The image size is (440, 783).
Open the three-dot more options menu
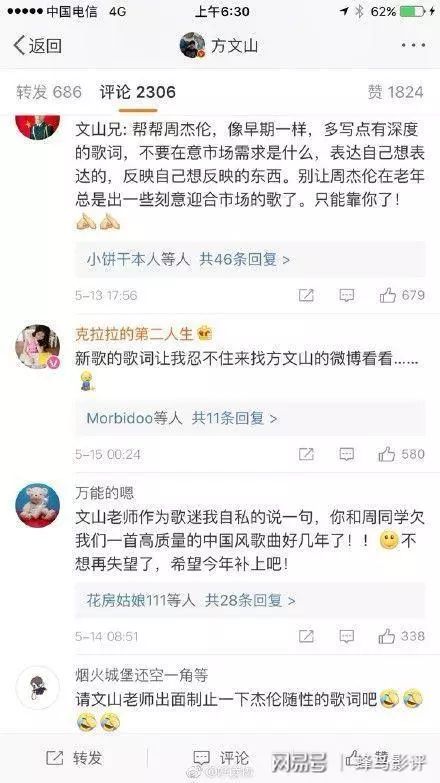click(414, 45)
